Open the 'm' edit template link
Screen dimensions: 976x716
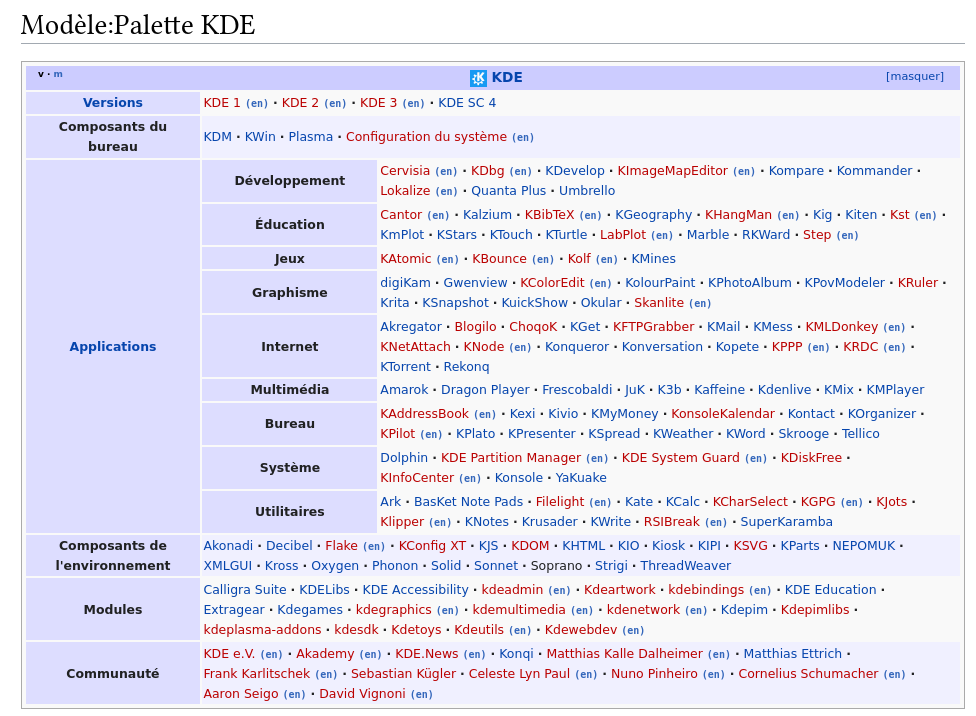(x=58, y=74)
